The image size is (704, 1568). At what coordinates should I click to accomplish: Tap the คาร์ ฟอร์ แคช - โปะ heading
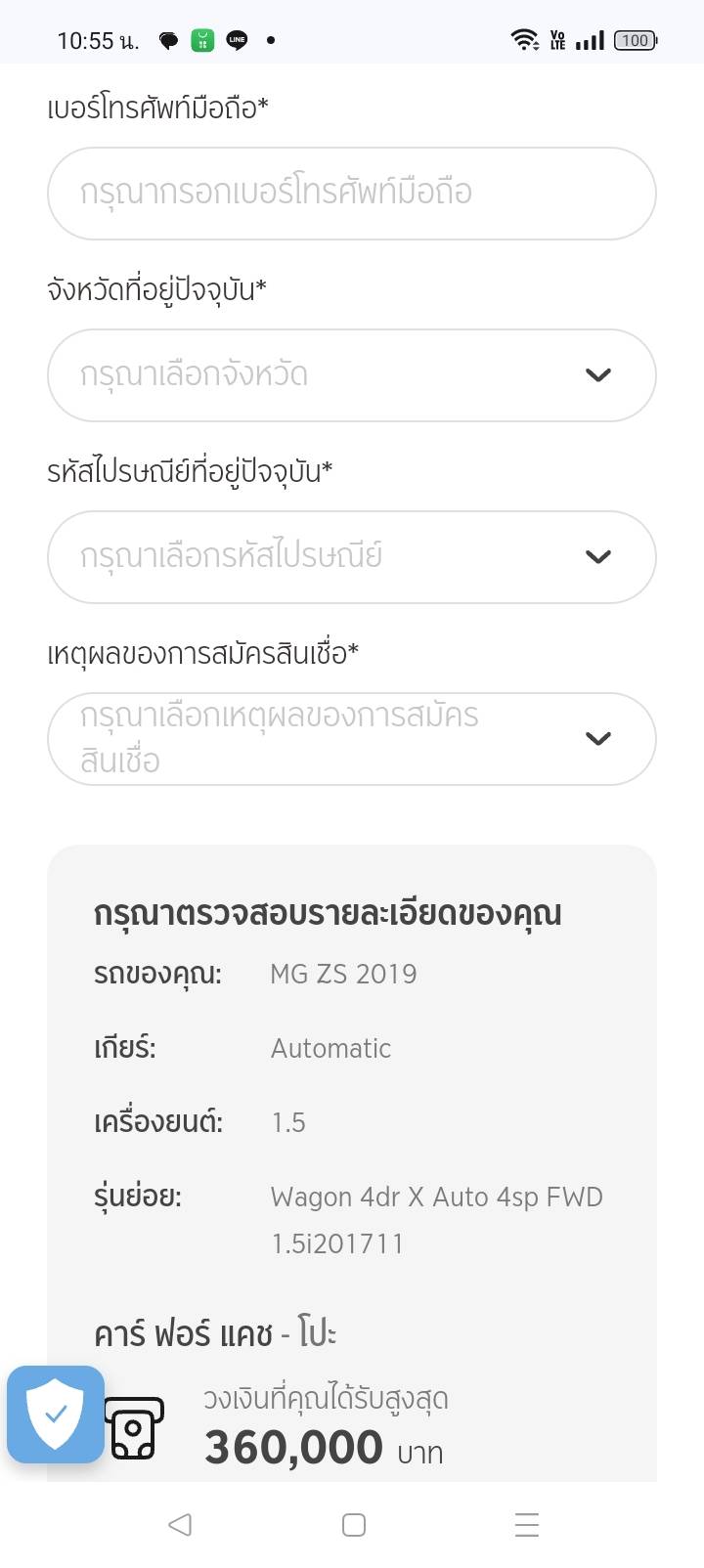click(x=215, y=1334)
